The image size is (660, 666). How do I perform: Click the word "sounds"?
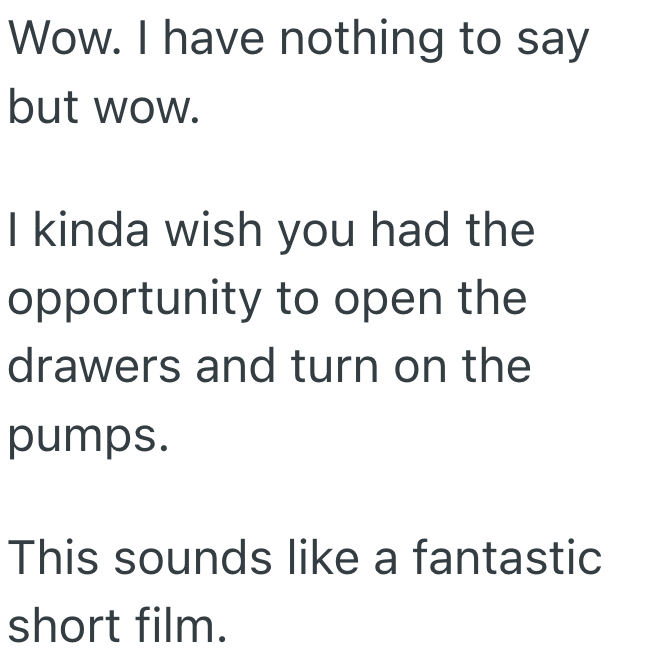coord(194,559)
